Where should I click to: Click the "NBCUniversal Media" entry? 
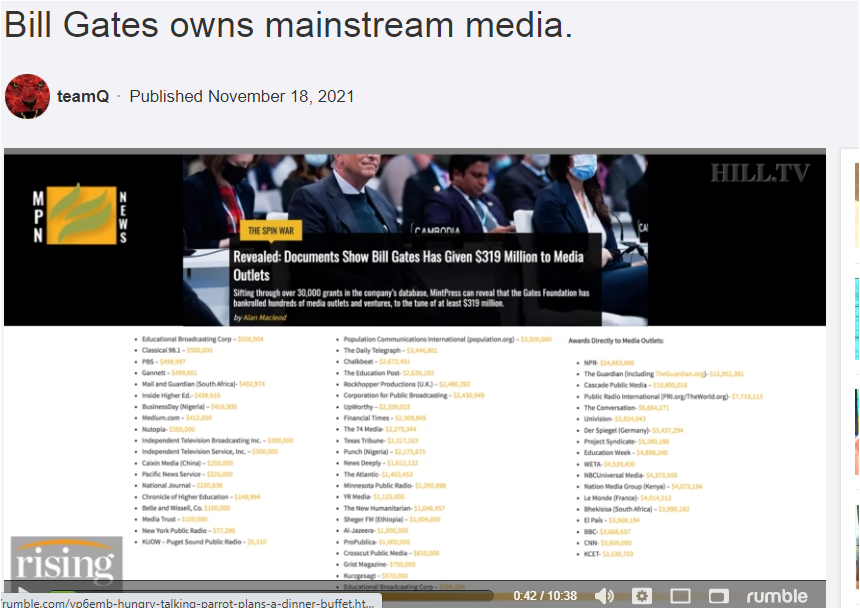pyautogui.click(x=630, y=476)
